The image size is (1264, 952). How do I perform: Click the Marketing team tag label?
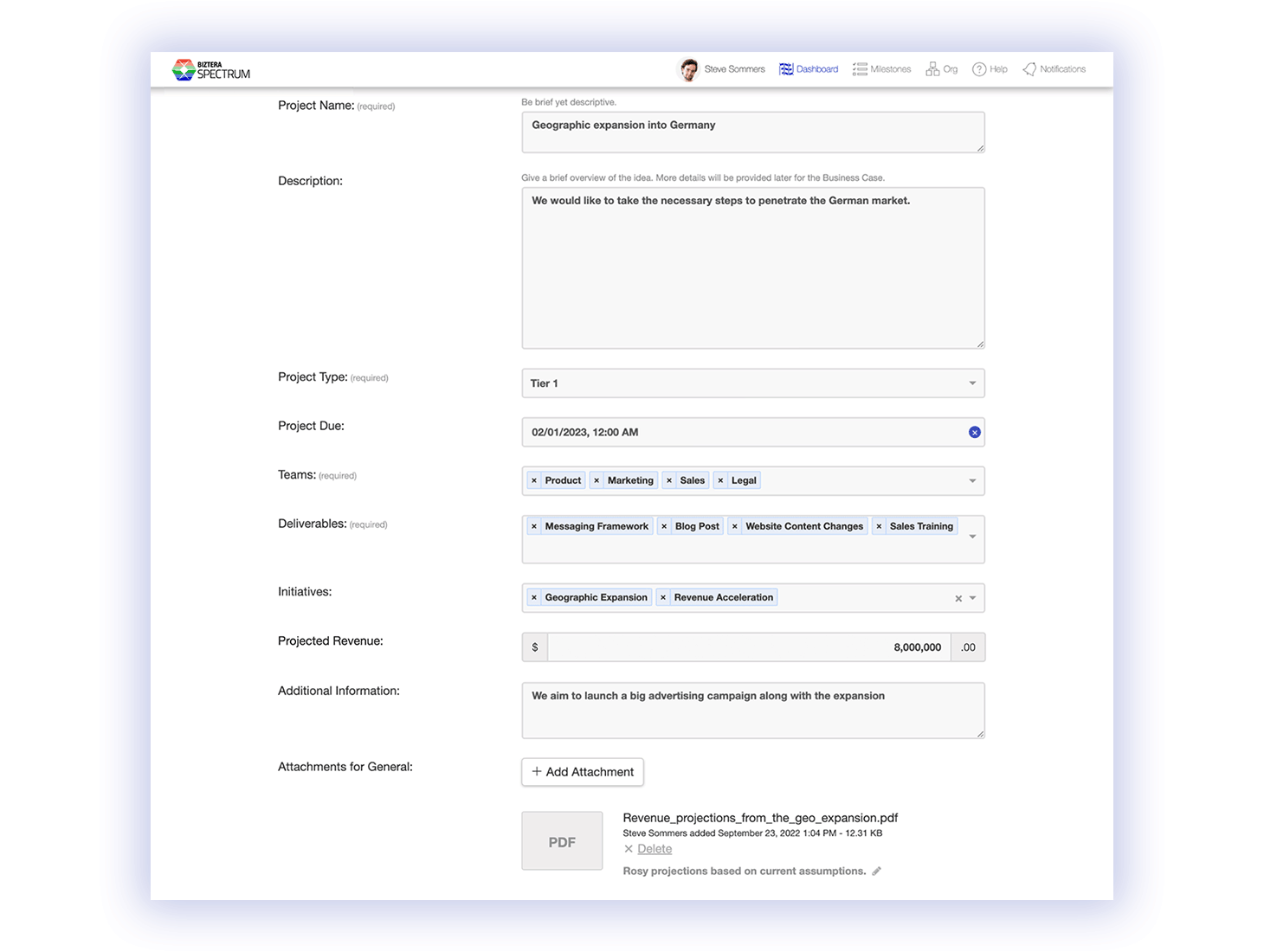(x=630, y=480)
